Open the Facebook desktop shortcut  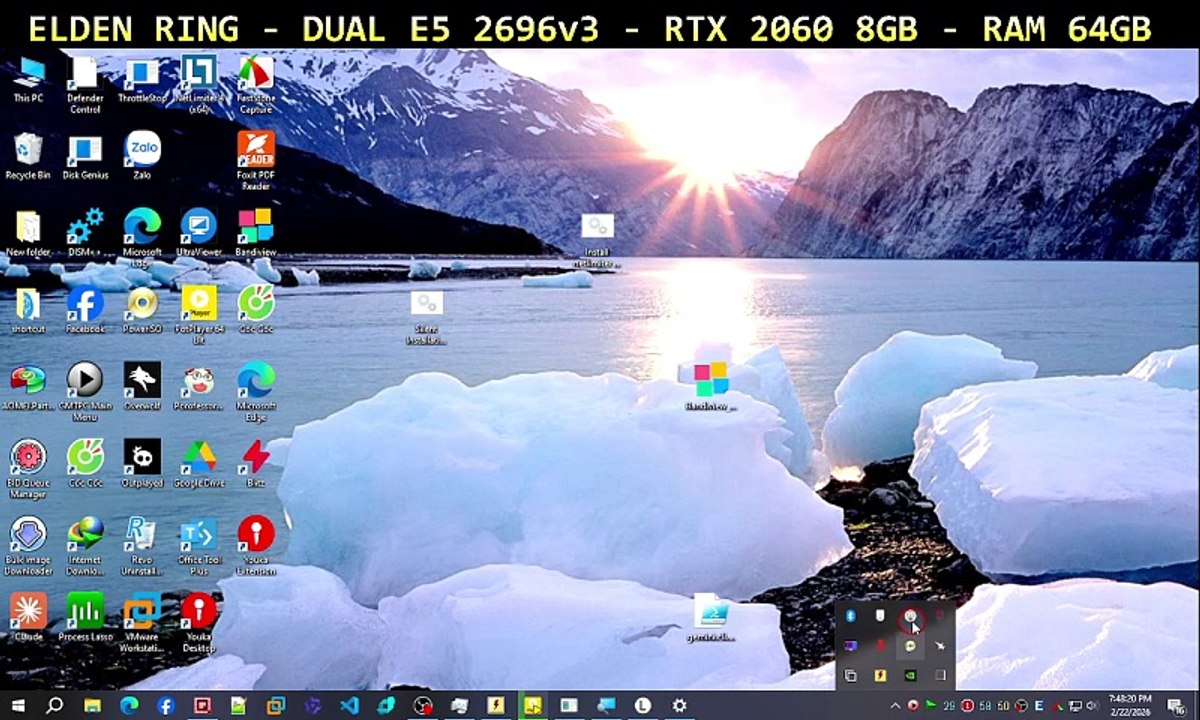tap(85, 310)
